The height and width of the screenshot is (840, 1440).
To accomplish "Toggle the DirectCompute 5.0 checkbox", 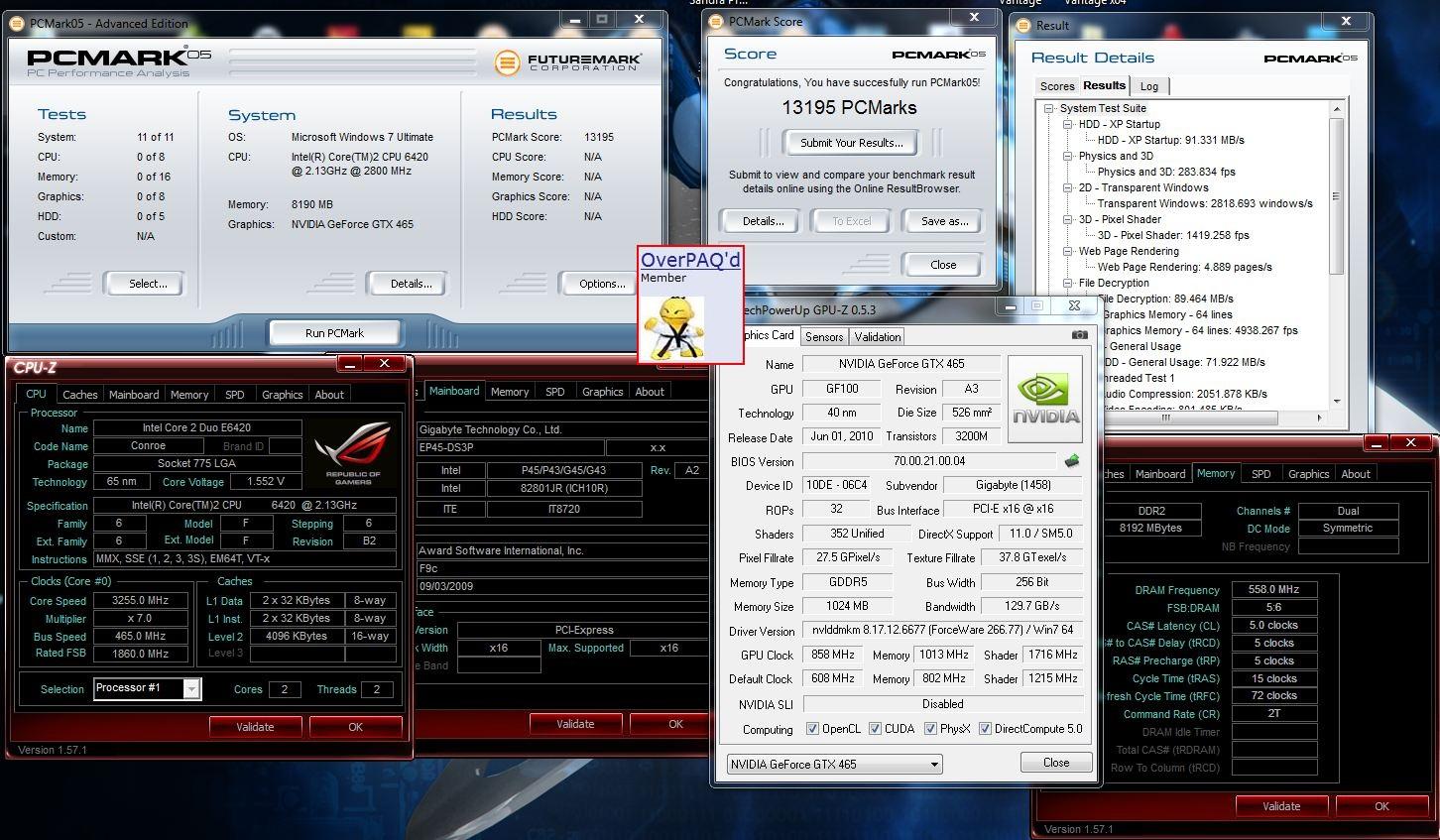I will [986, 729].
